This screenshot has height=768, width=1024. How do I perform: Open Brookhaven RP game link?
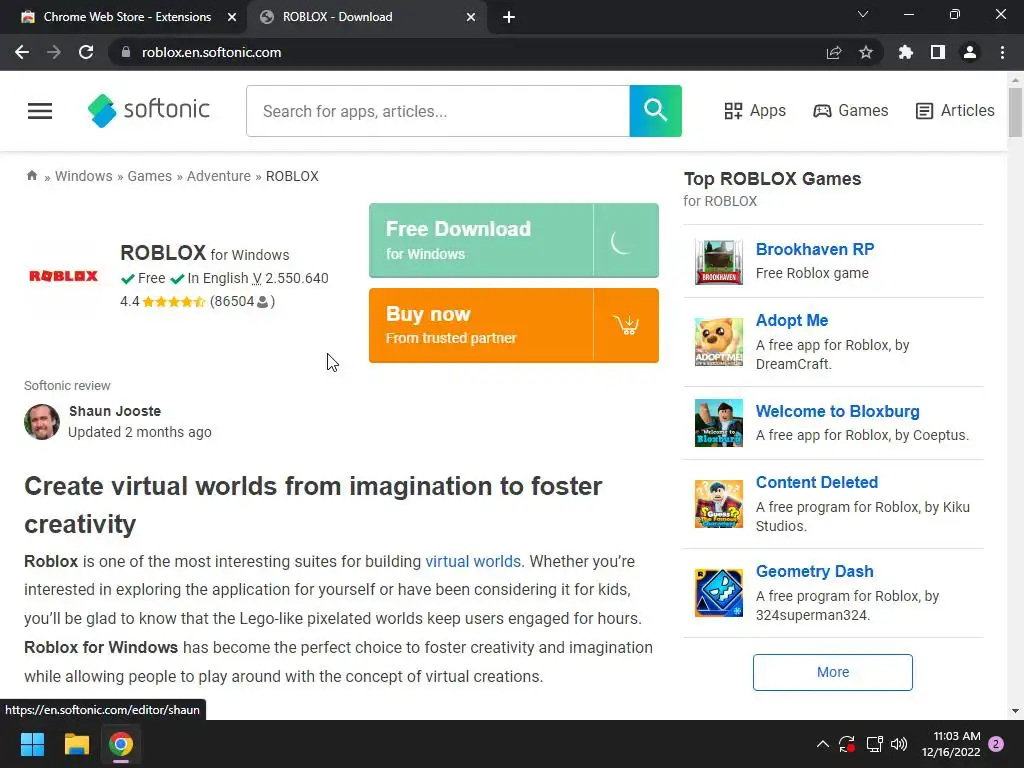tap(815, 249)
